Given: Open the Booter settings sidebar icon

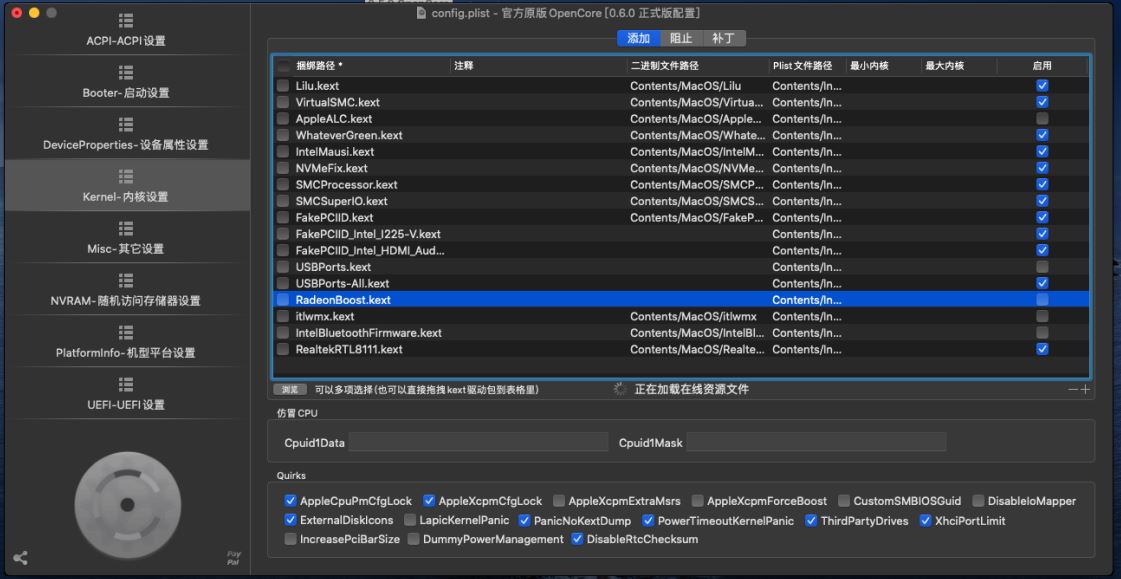Looking at the screenshot, I should [x=125, y=73].
